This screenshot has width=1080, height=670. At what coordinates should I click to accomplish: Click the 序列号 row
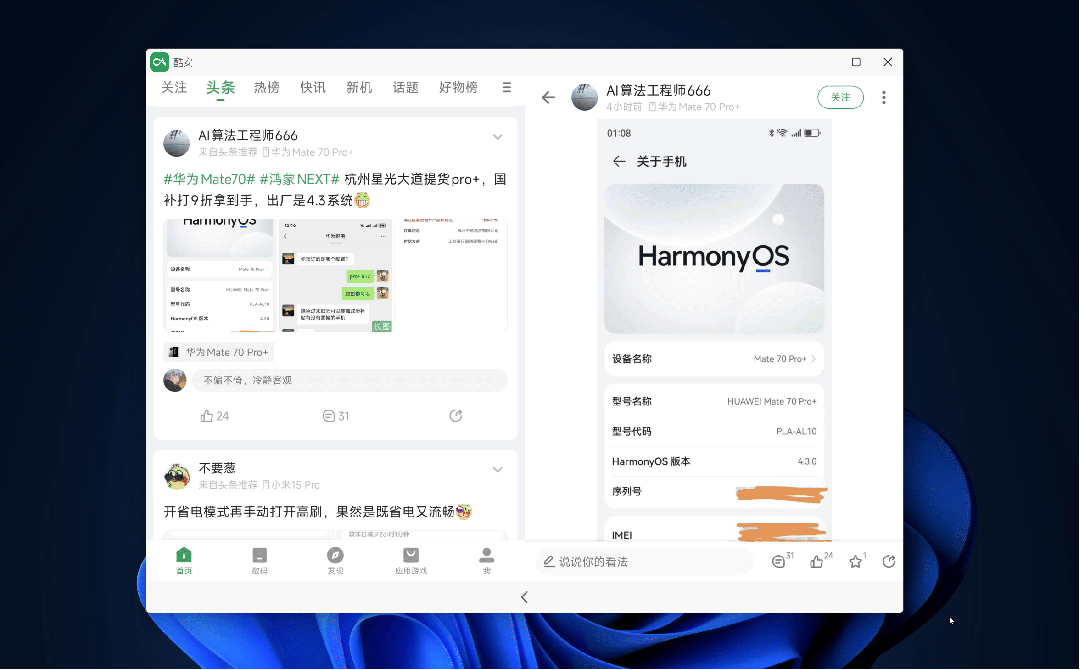(x=714, y=492)
